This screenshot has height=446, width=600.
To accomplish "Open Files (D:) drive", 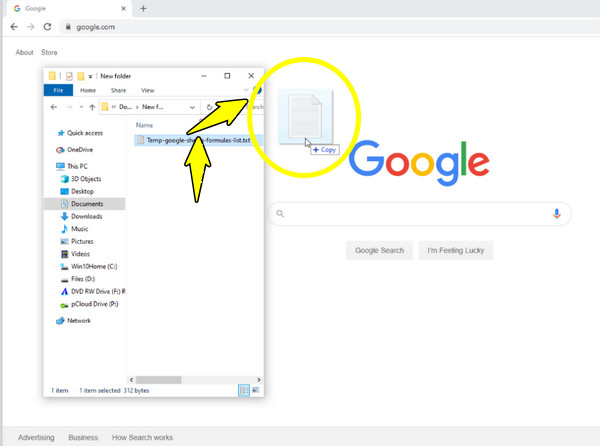I will (83, 279).
